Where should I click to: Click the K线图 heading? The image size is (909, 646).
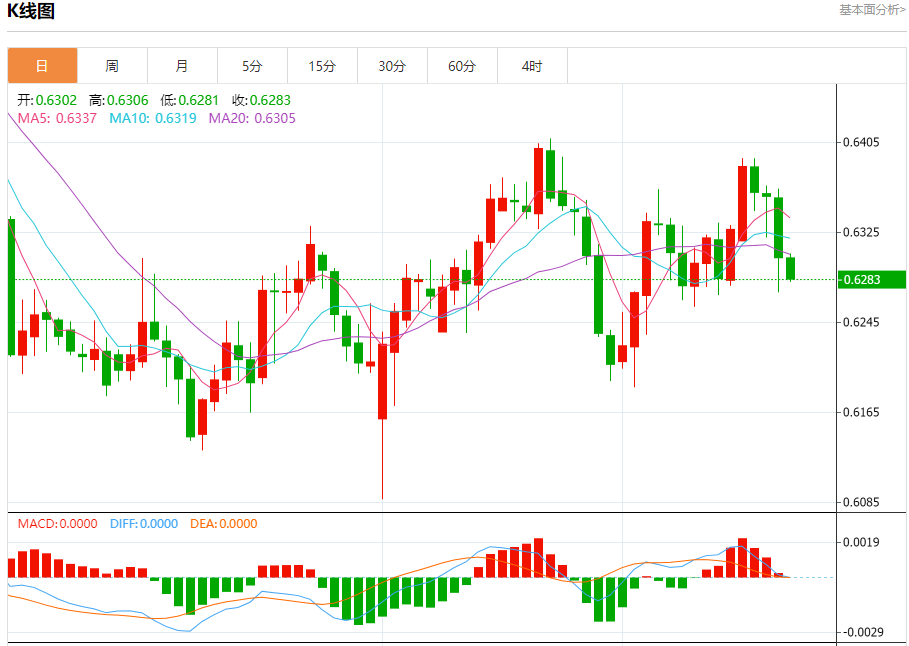pyautogui.click(x=31, y=10)
